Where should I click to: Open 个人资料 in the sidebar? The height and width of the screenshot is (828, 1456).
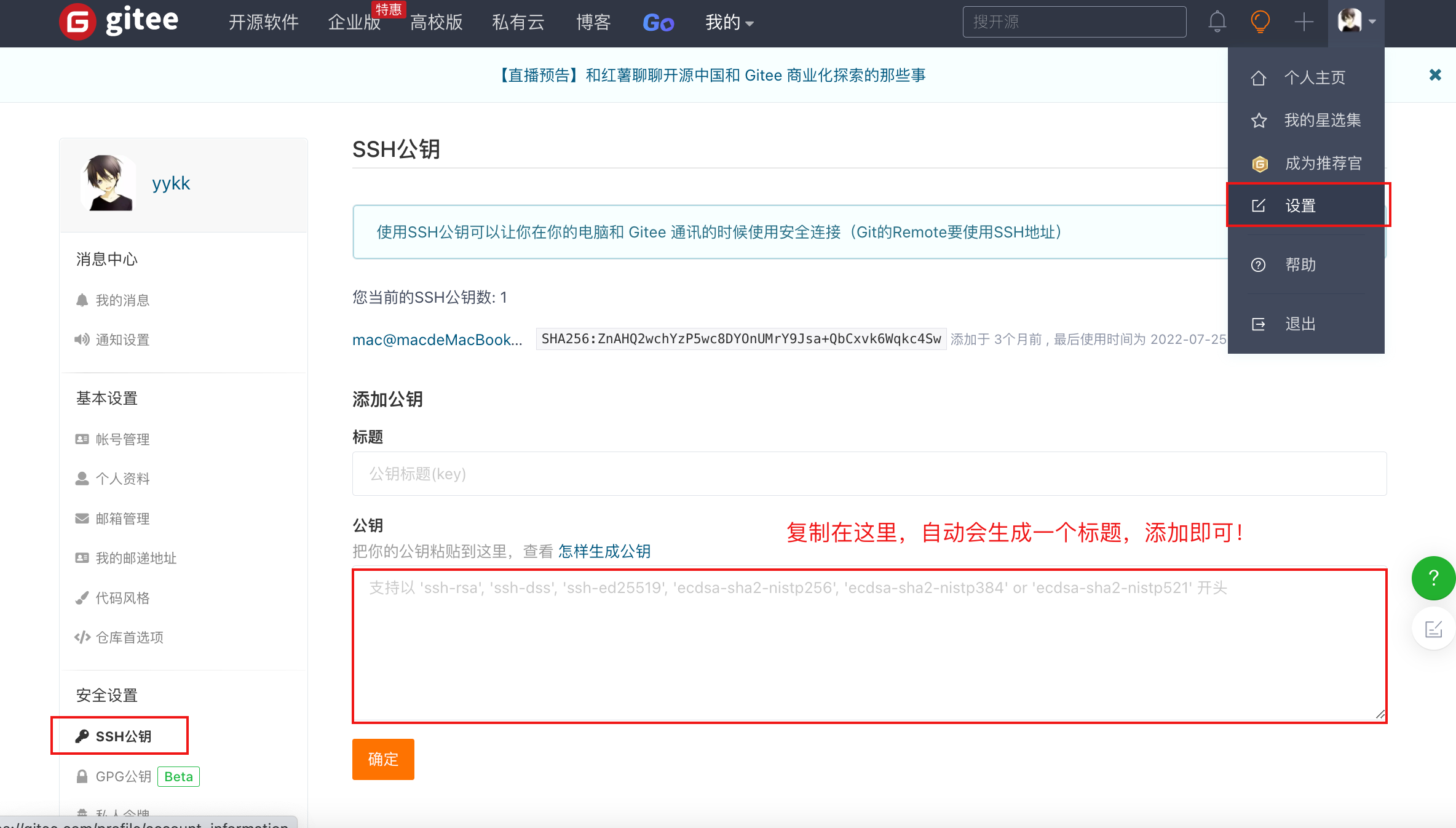pyautogui.click(x=122, y=479)
